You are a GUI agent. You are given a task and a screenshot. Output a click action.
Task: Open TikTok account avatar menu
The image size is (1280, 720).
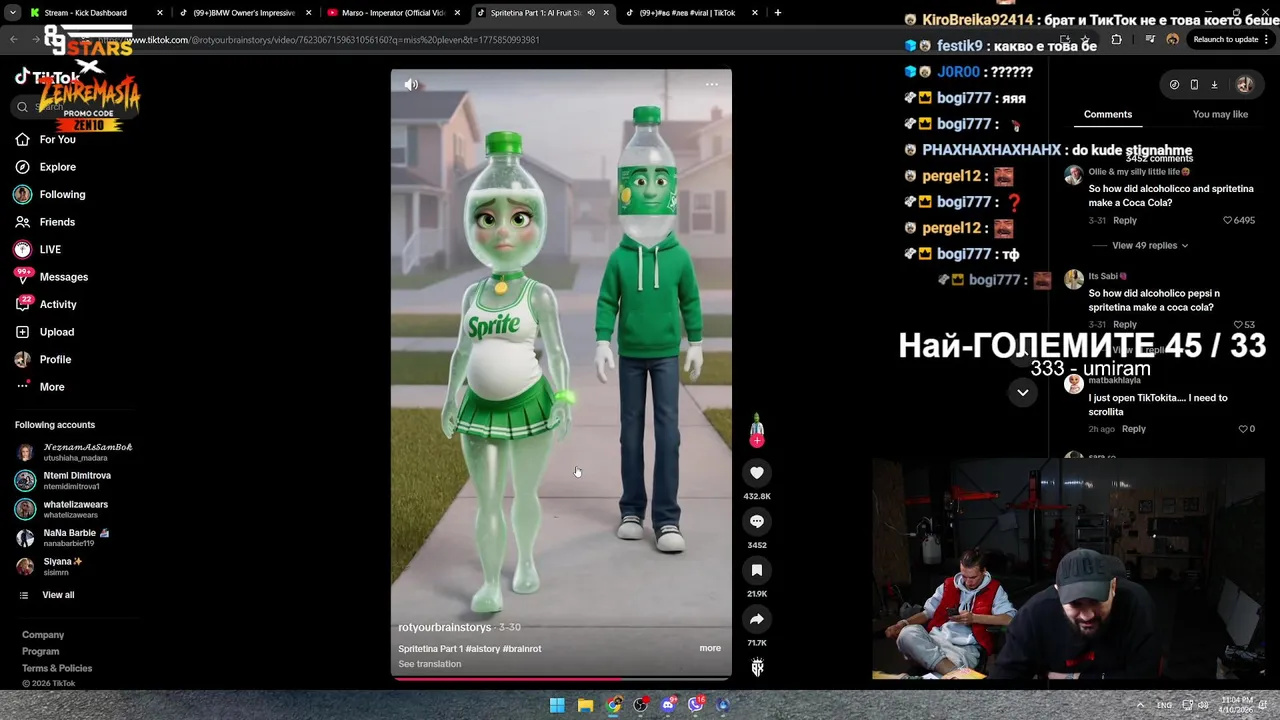coord(1244,85)
